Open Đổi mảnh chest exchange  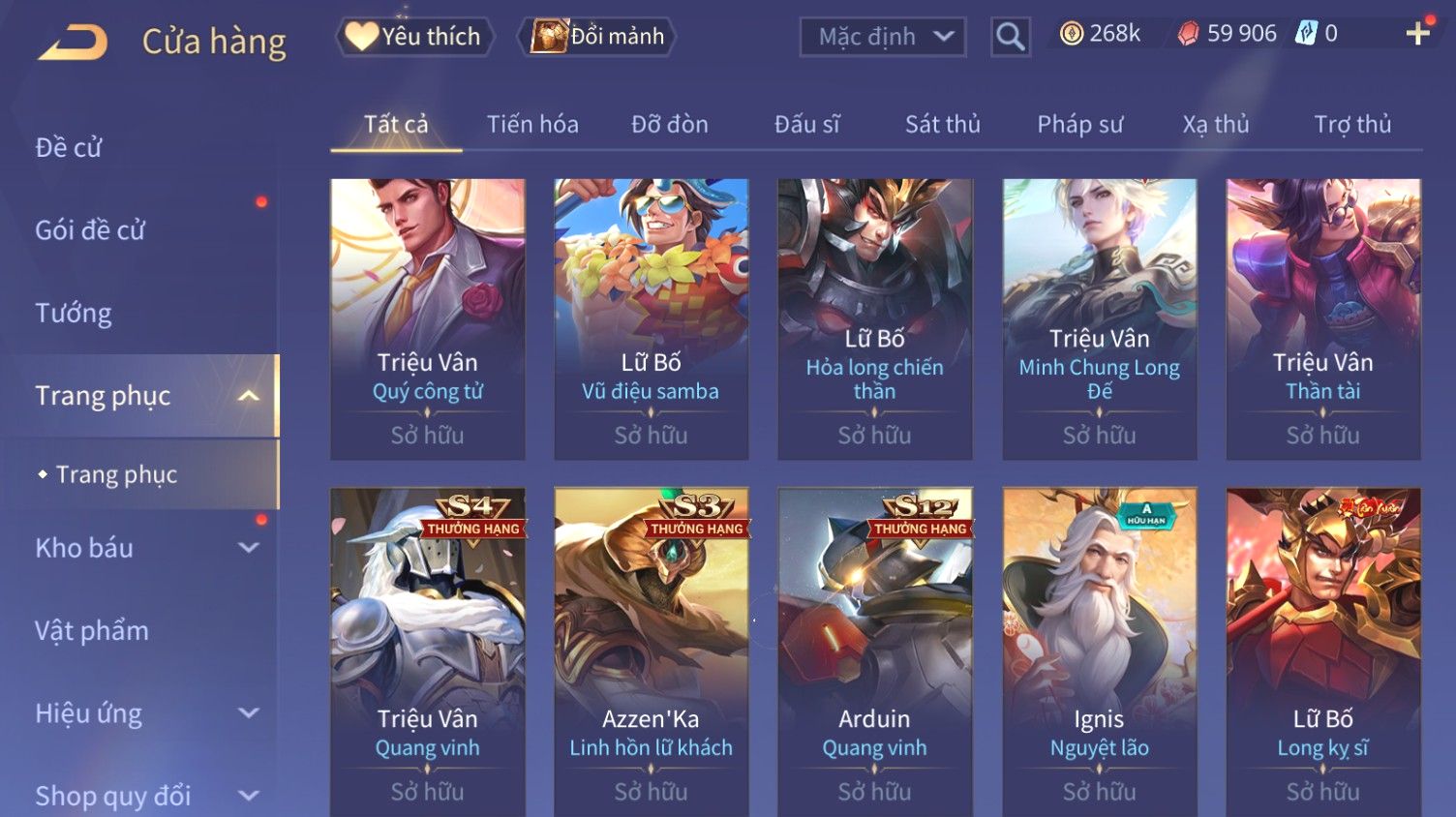tap(596, 37)
